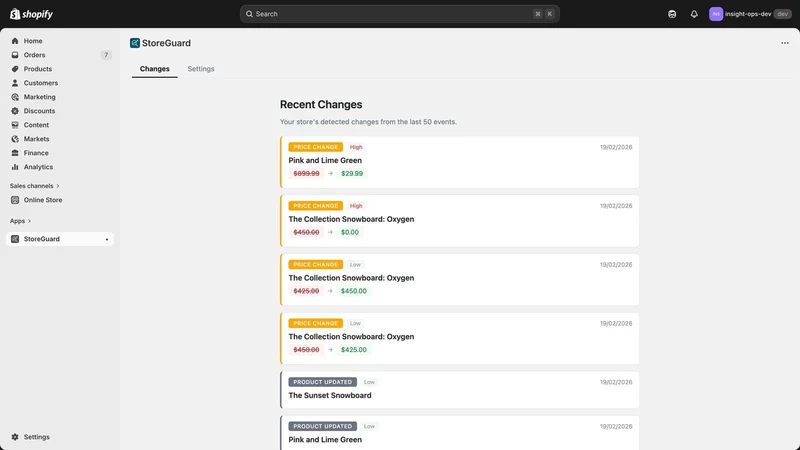
Task: Click date 19/02/2026 on Sunset Snowboard card
Action: [x=616, y=382]
